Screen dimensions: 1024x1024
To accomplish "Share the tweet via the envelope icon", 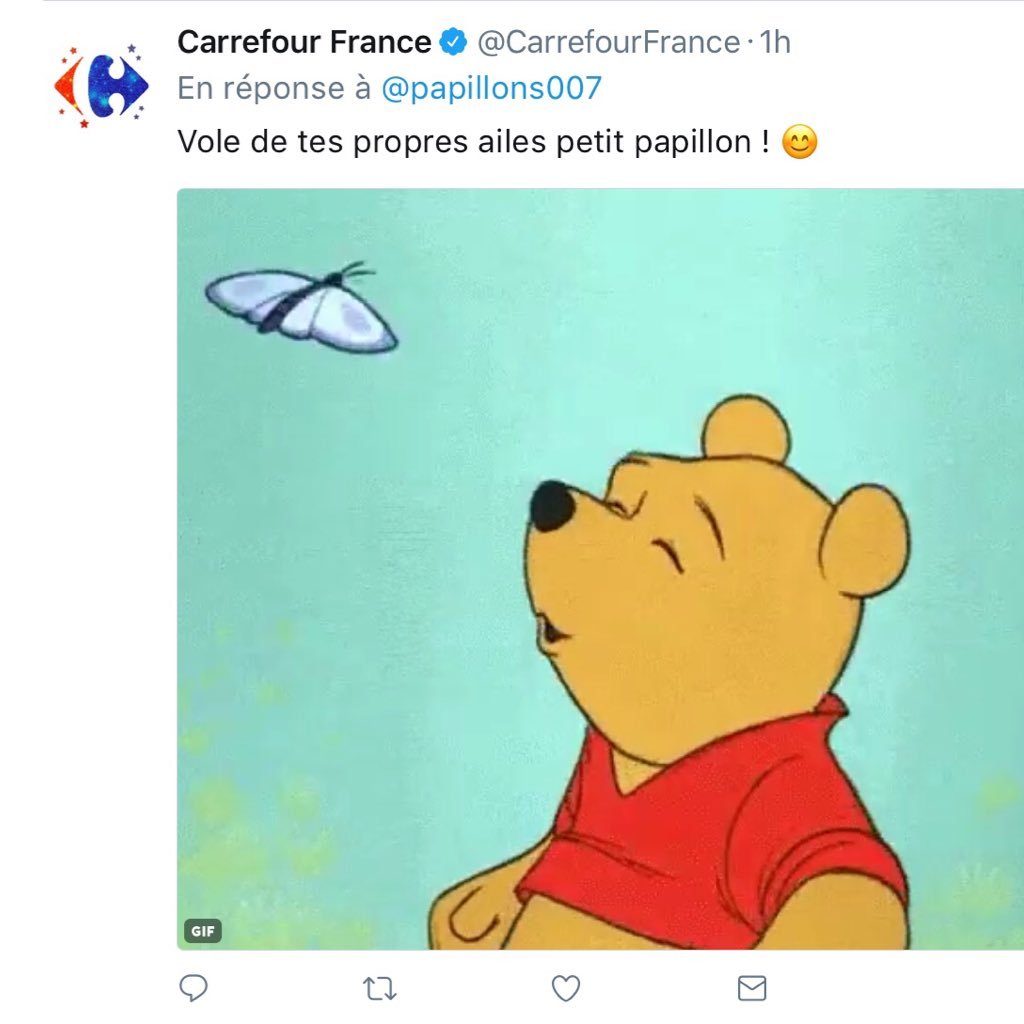I will click(x=752, y=988).
